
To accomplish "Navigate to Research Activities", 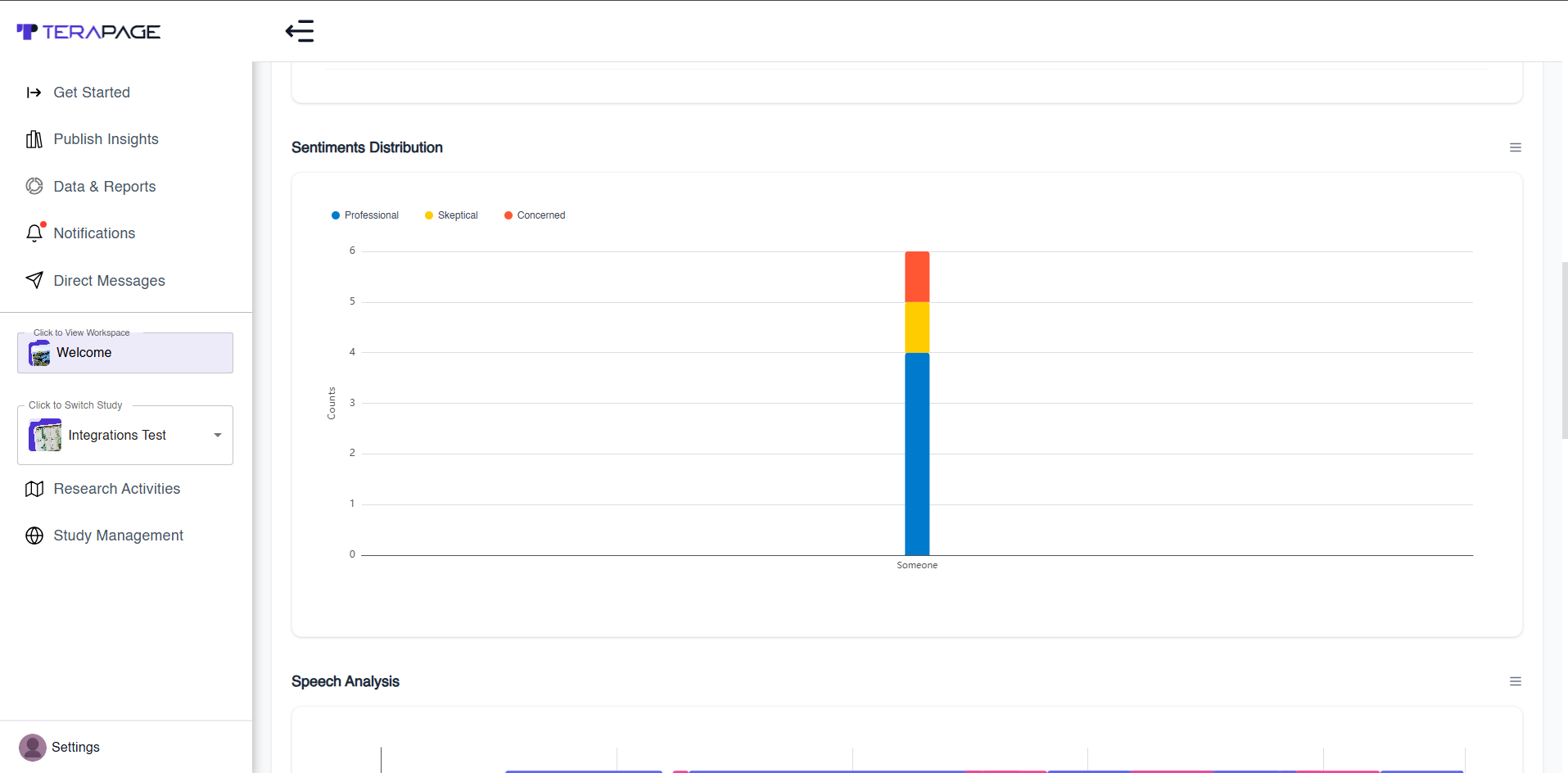I will [x=117, y=489].
